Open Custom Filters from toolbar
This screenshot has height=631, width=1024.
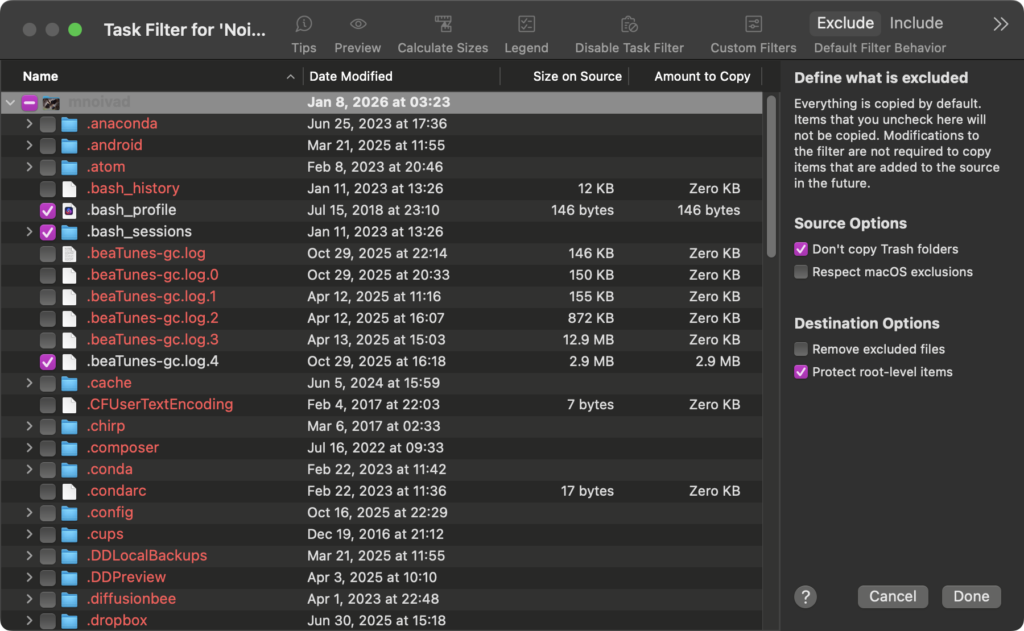pos(753,24)
